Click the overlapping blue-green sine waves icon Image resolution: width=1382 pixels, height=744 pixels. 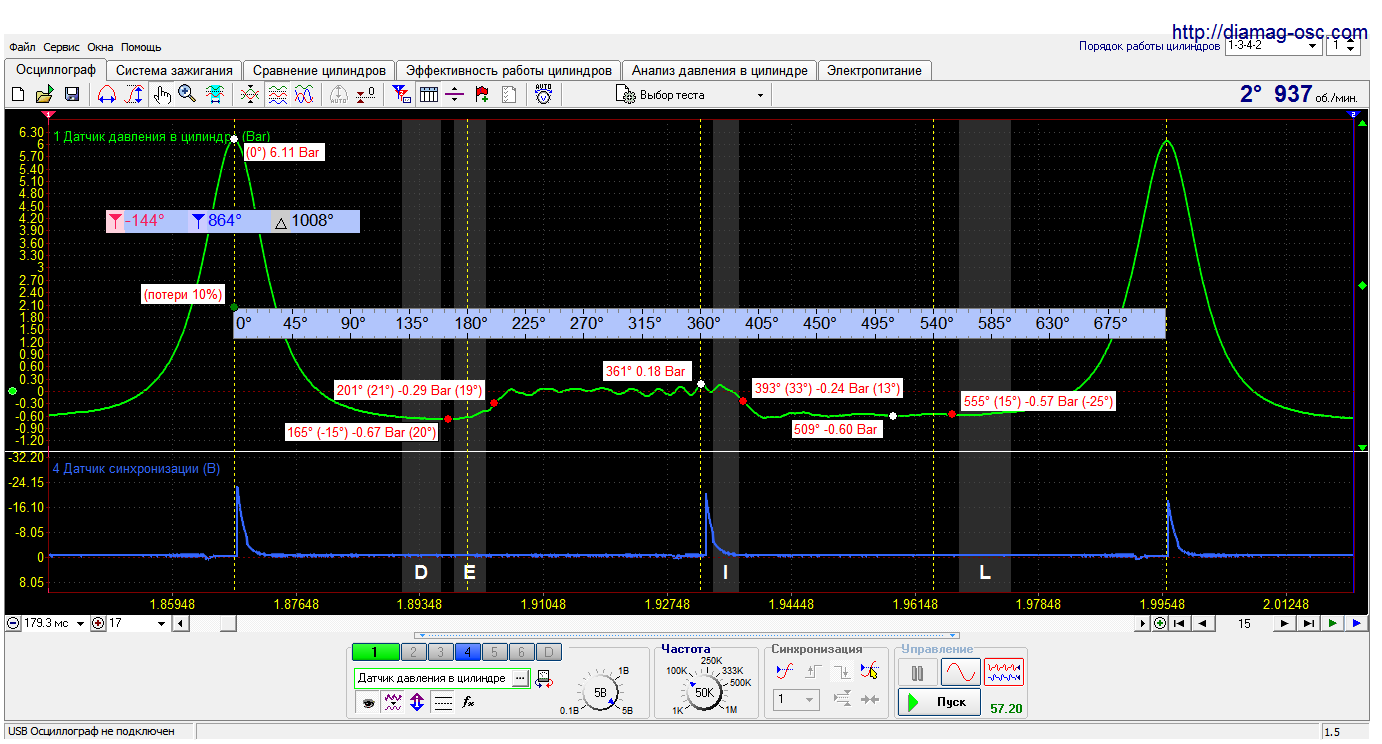pyautogui.click(x=304, y=94)
